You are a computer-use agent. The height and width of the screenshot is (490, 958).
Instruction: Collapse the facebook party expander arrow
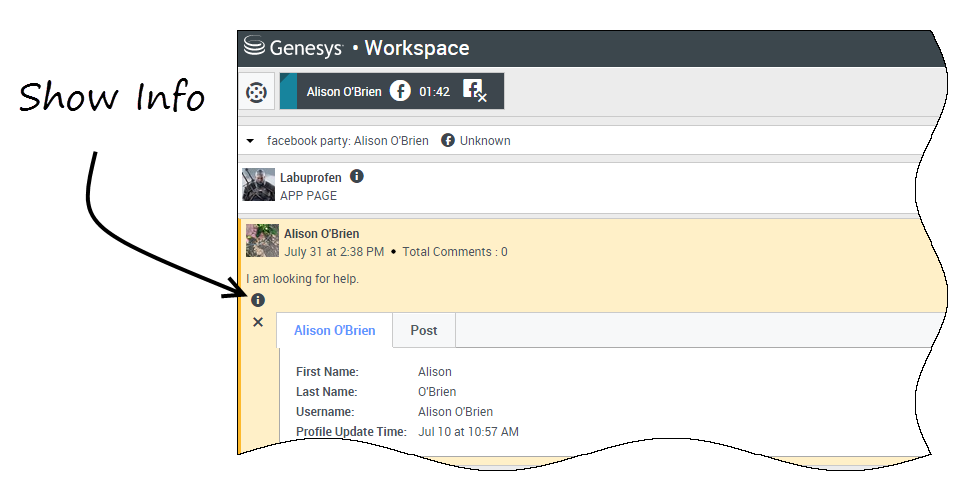[251, 141]
